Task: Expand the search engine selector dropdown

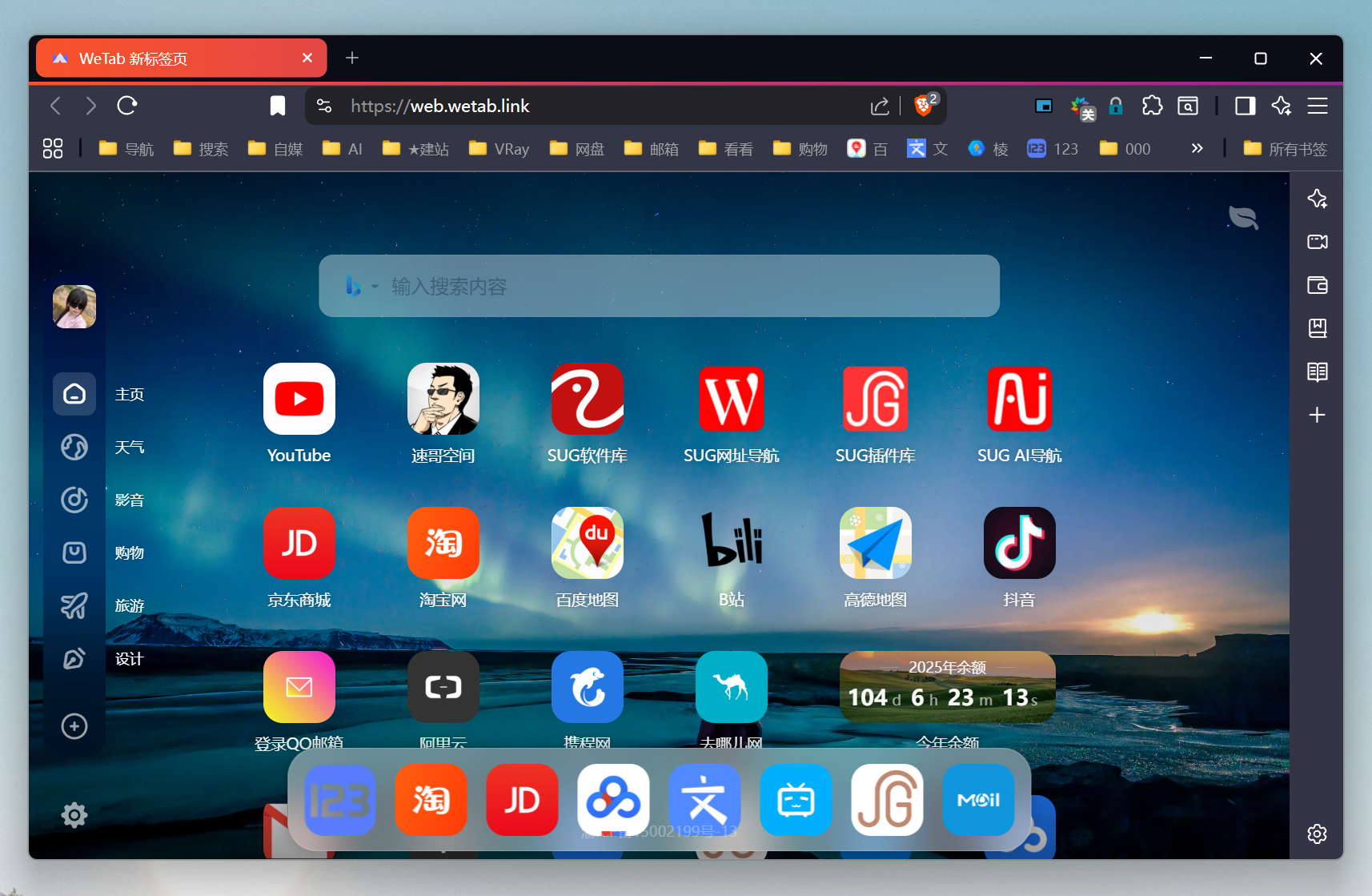Action: 362,286
